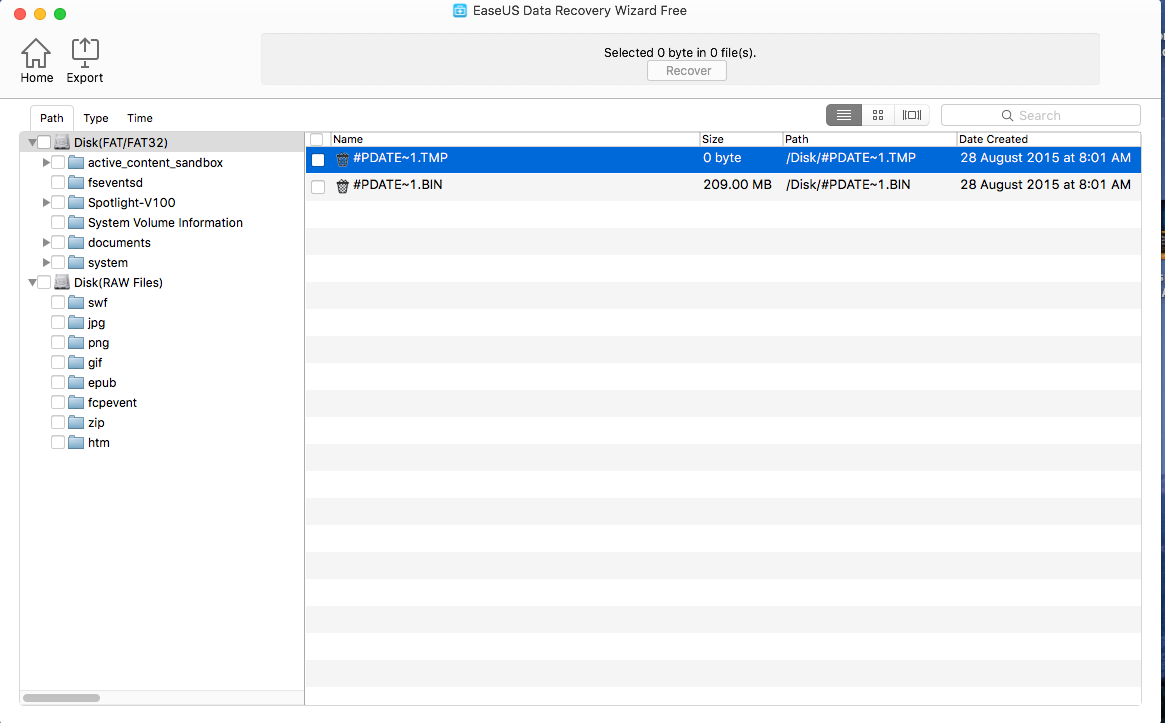Open the Path tab
The image size is (1165, 723).
click(x=52, y=118)
